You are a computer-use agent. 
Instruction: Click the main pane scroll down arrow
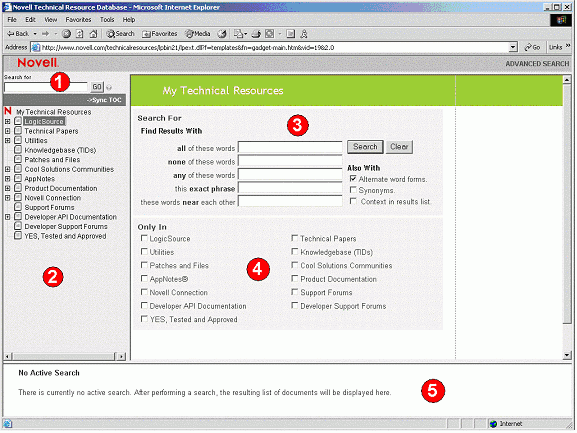567,355
